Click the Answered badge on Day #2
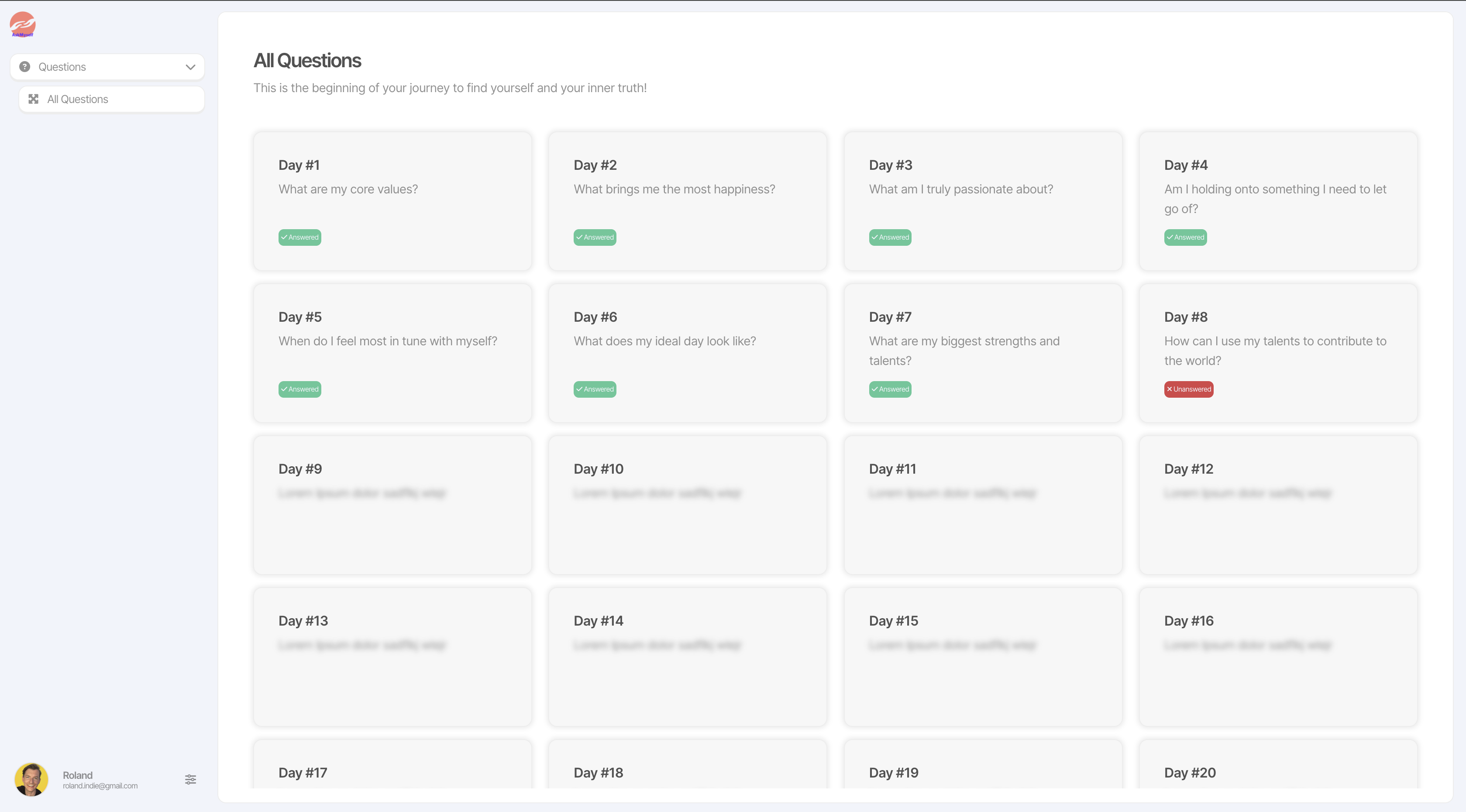Screen dimensions: 1466x812 [595, 237]
